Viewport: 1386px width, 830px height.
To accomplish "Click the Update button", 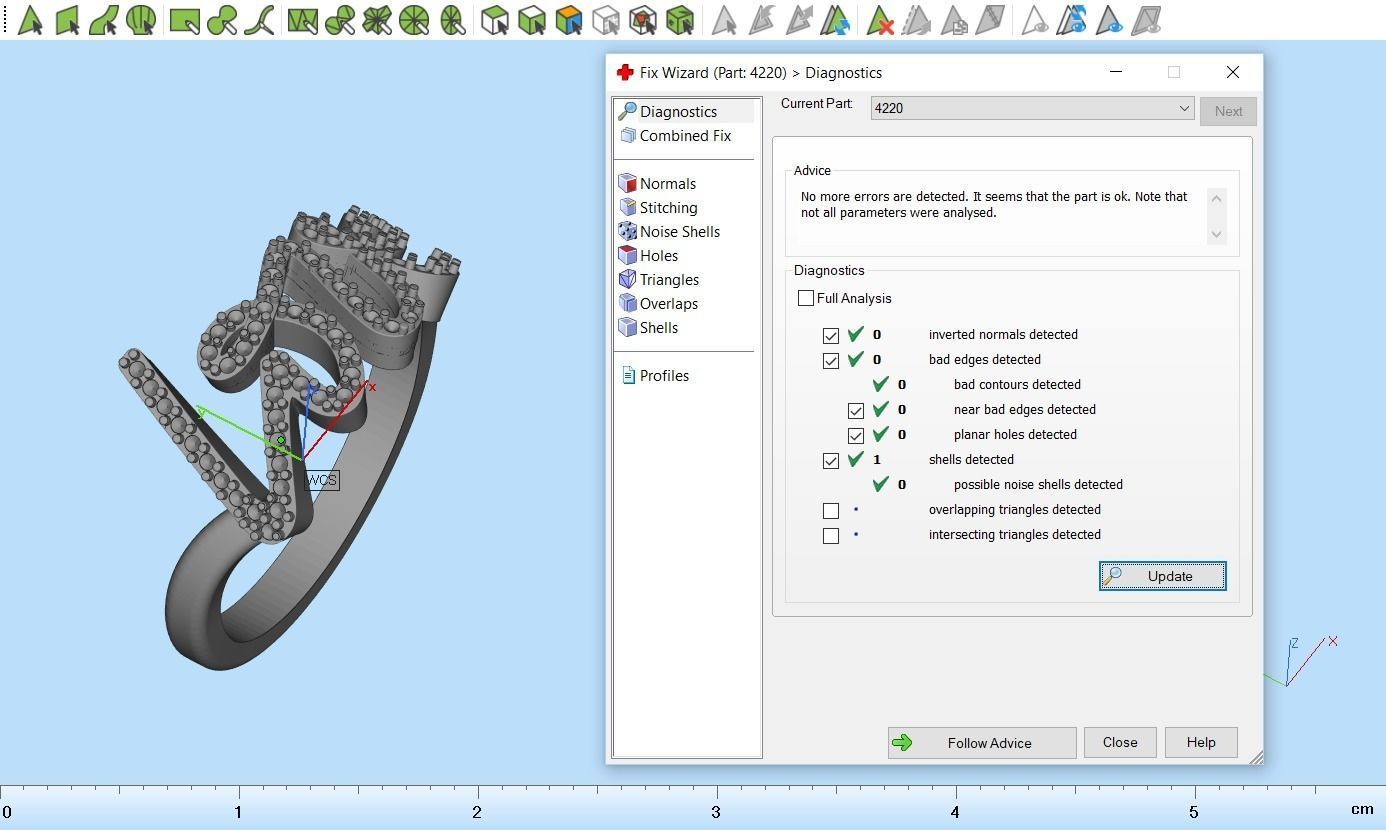I will tap(1162, 576).
